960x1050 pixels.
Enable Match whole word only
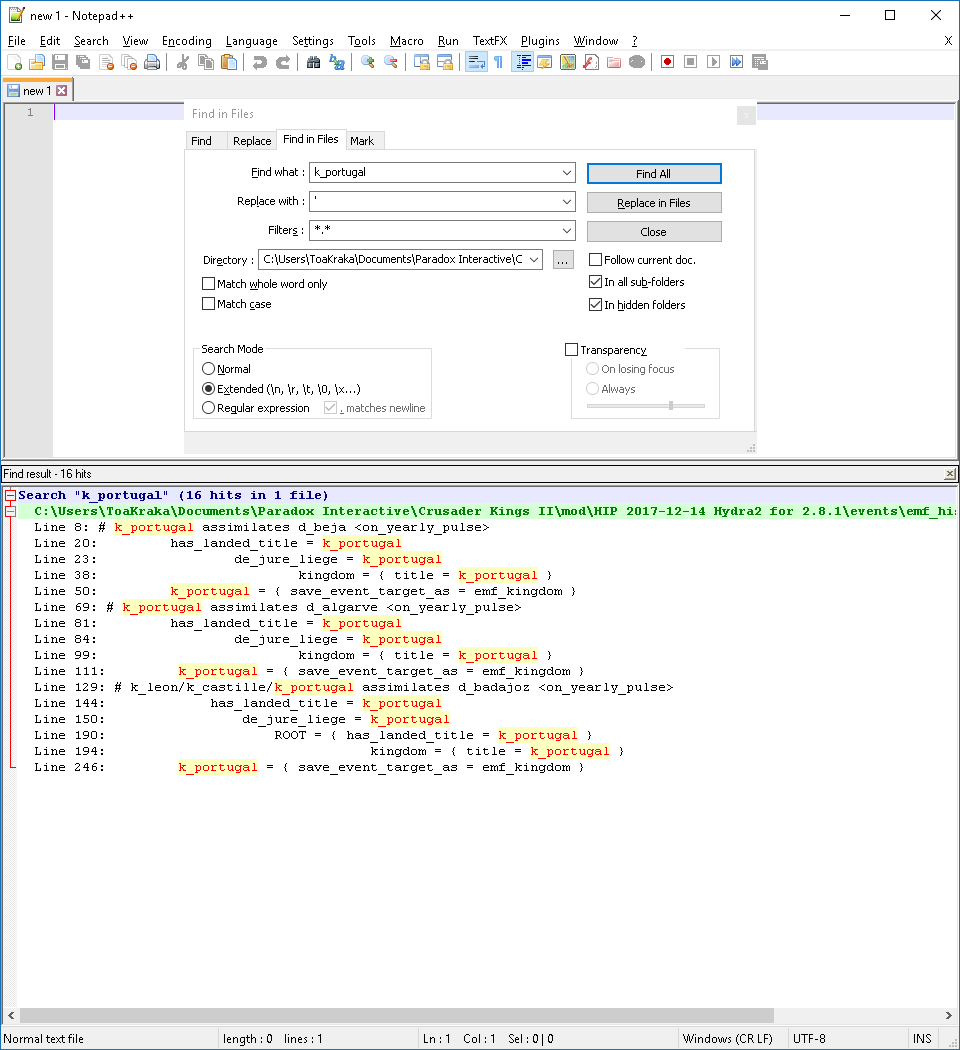click(209, 284)
